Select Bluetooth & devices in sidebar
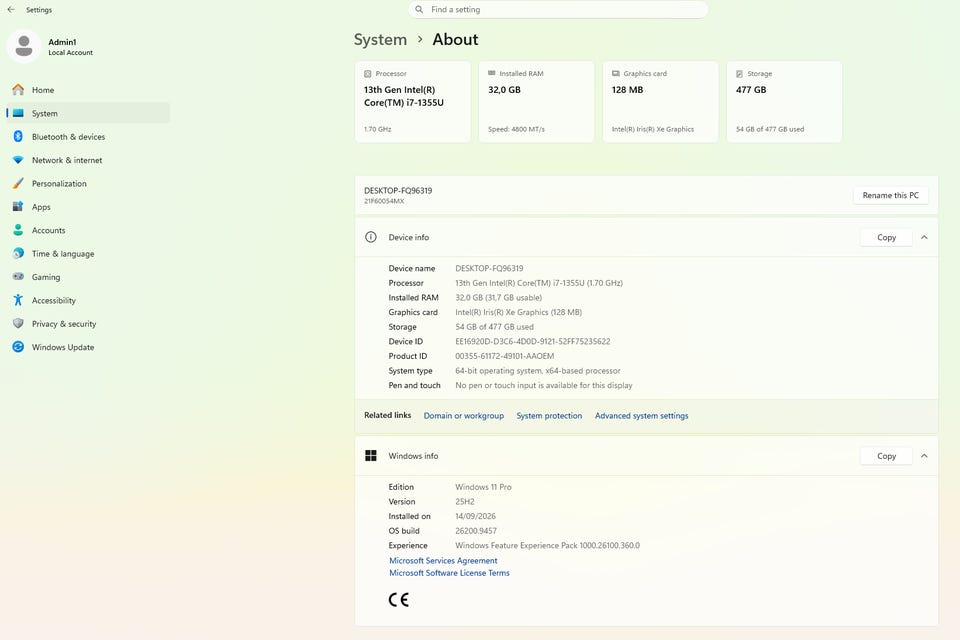Screen dimensions: 960x640 click(x=88, y=137)
